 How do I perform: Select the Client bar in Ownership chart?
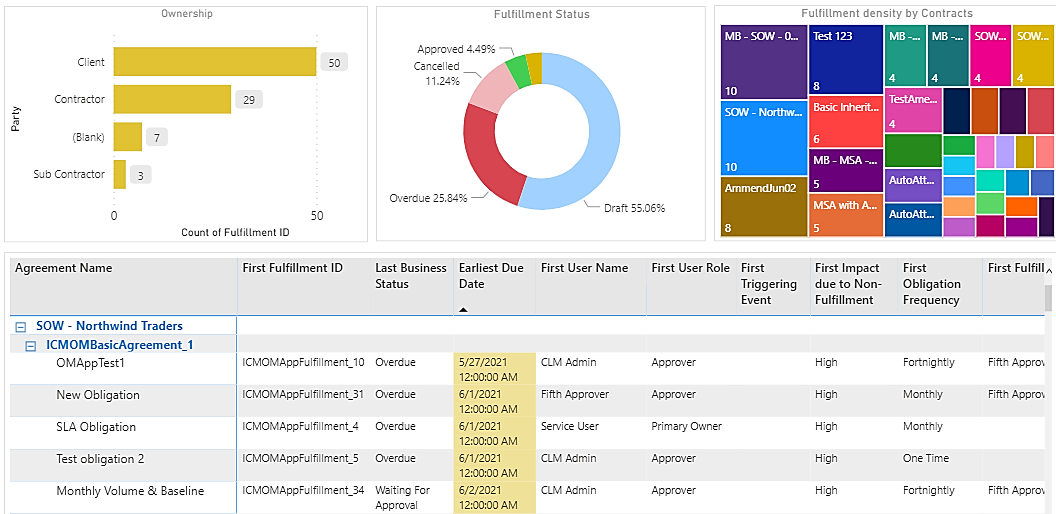click(x=214, y=62)
